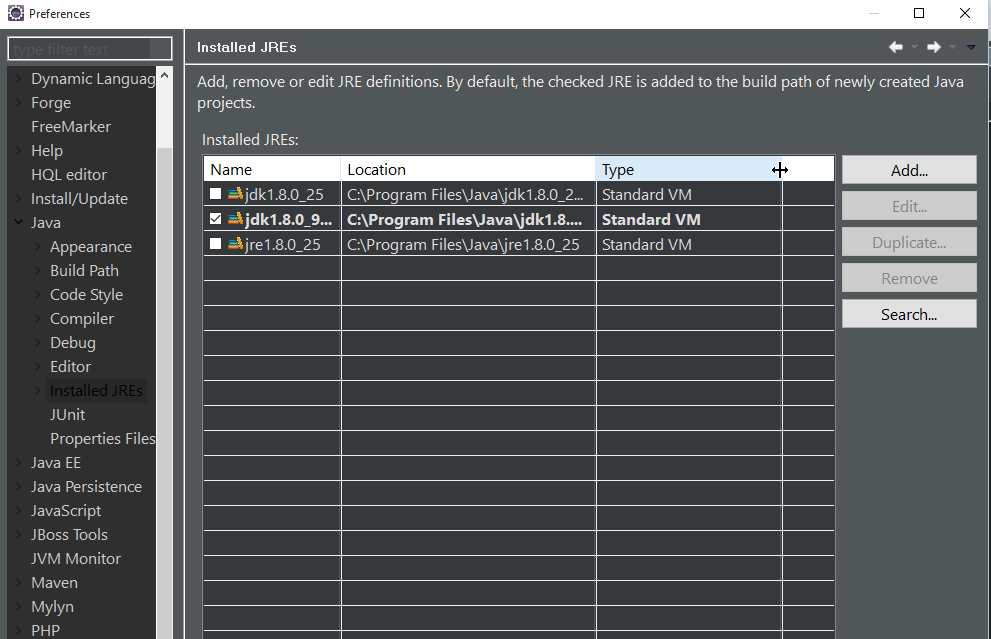The height and width of the screenshot is (639, 991).
Task: Click the Edit... button
Action: (909, 206)
